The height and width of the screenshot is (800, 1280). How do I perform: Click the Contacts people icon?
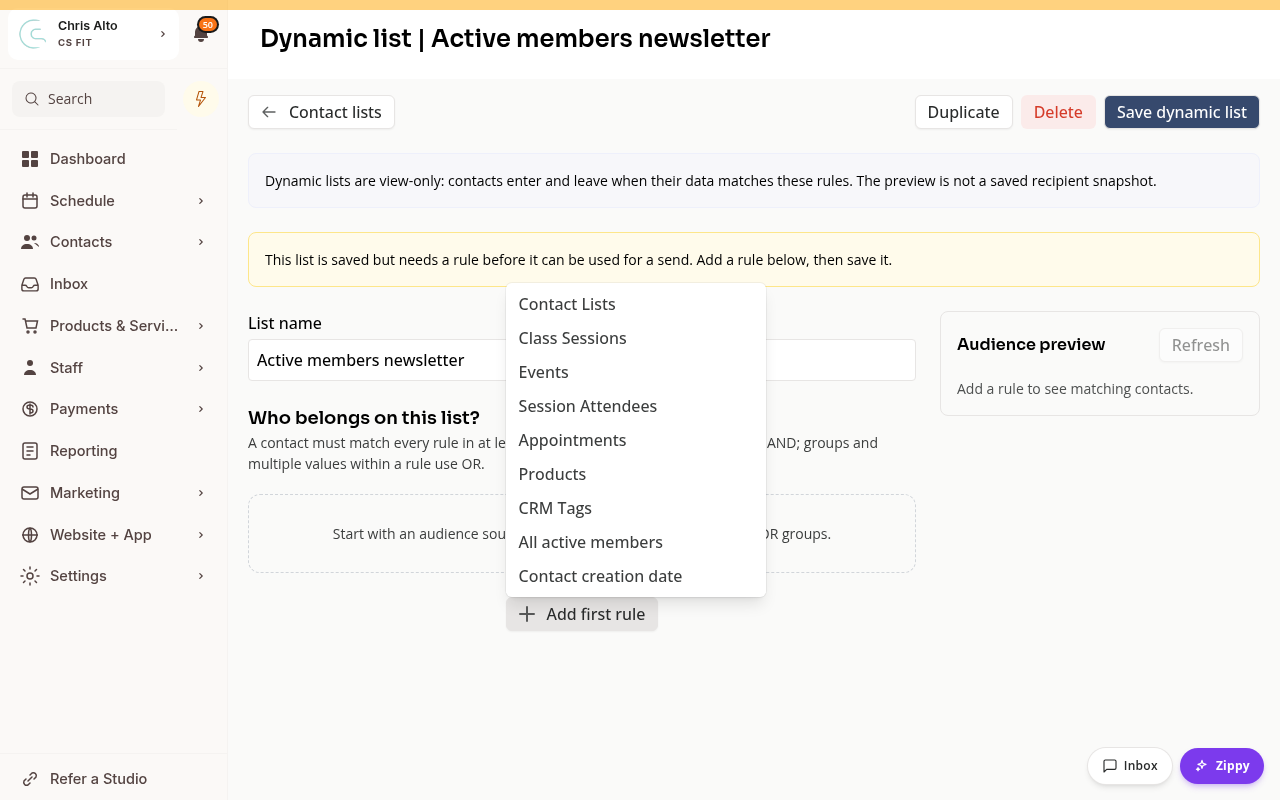coord(30,242)
